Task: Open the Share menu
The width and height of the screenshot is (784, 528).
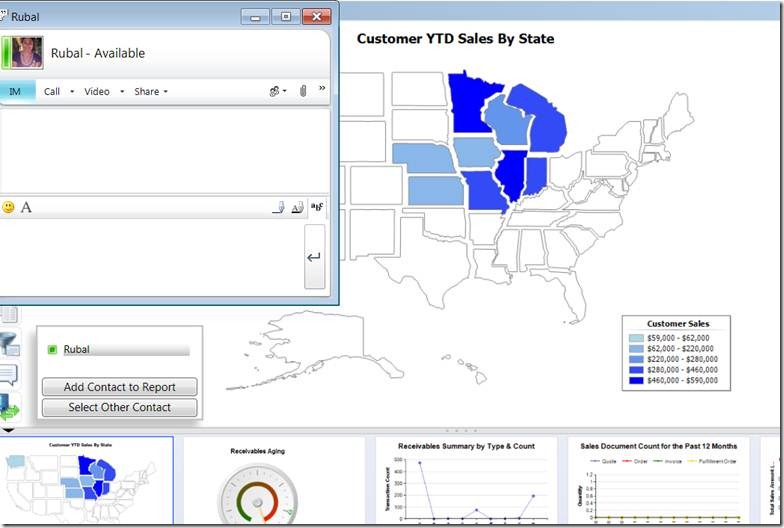Action: pyautogui.click(x=151, y=92)
